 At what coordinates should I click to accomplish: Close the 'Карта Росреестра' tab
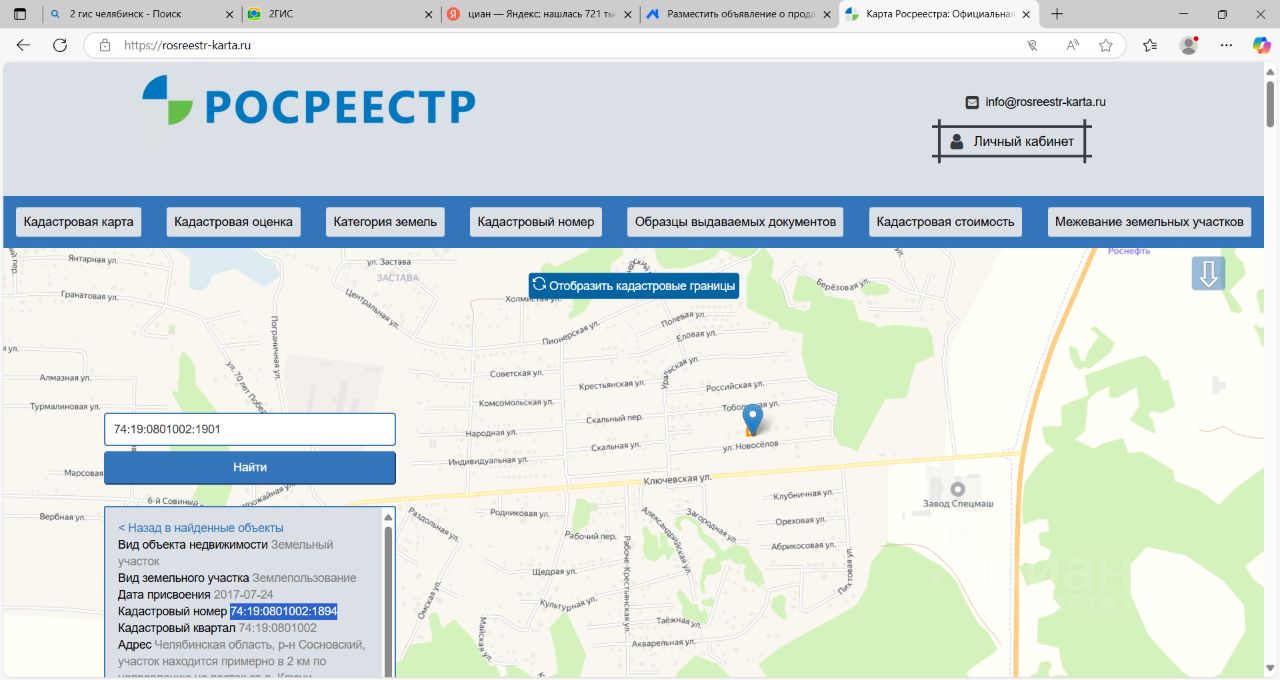(x=1027, y=14)
